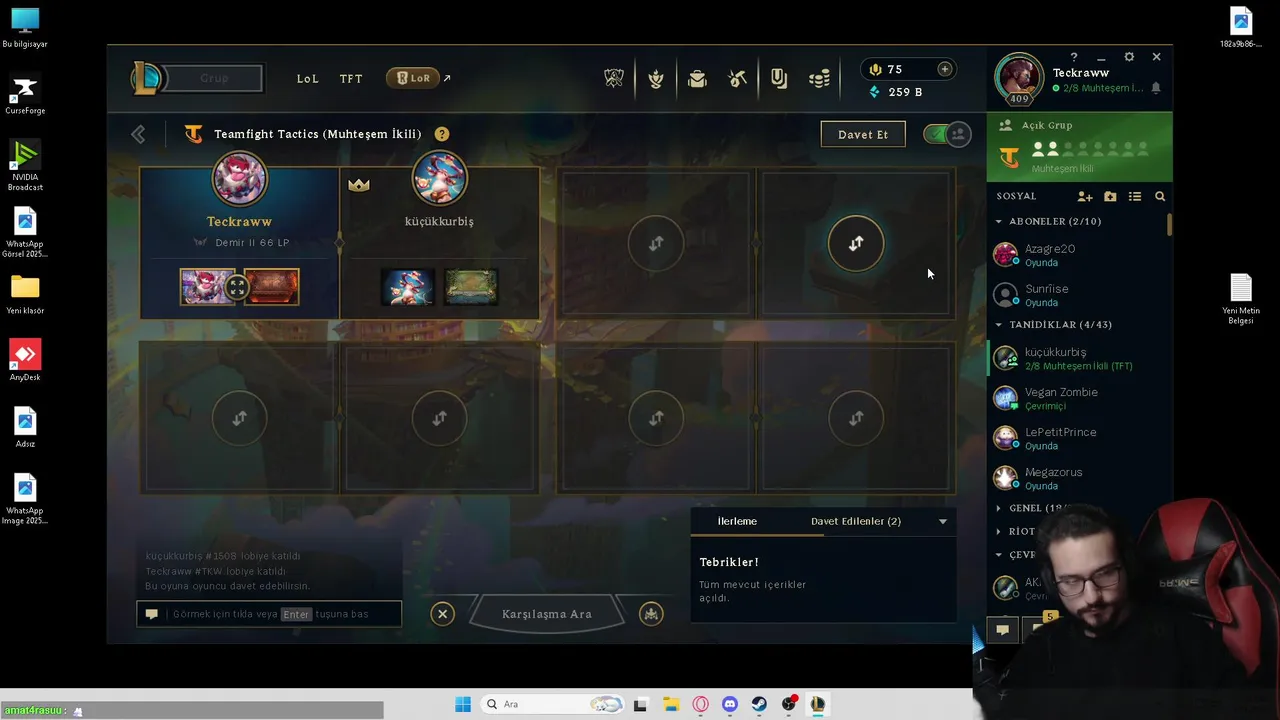Click küçükkurbiş's arena thumbnail
The height and width of the screenshot is (720, 1280).
pos(471,287)
